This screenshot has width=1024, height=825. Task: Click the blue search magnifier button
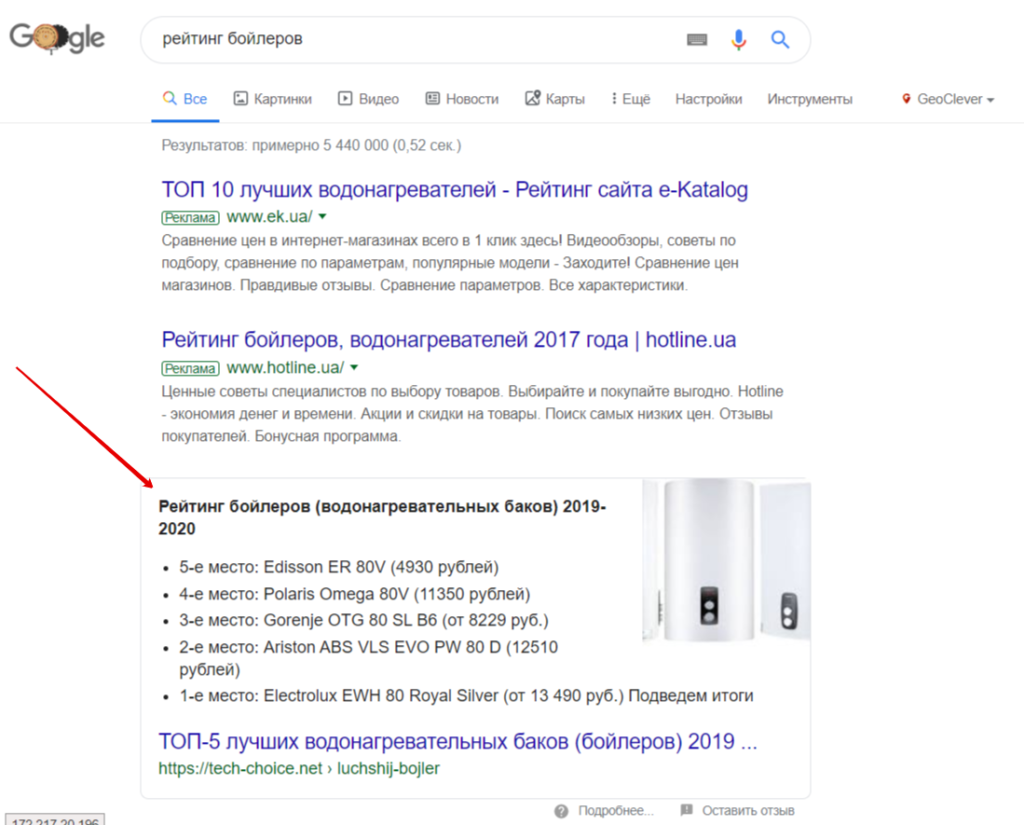(x=780, y=40)
